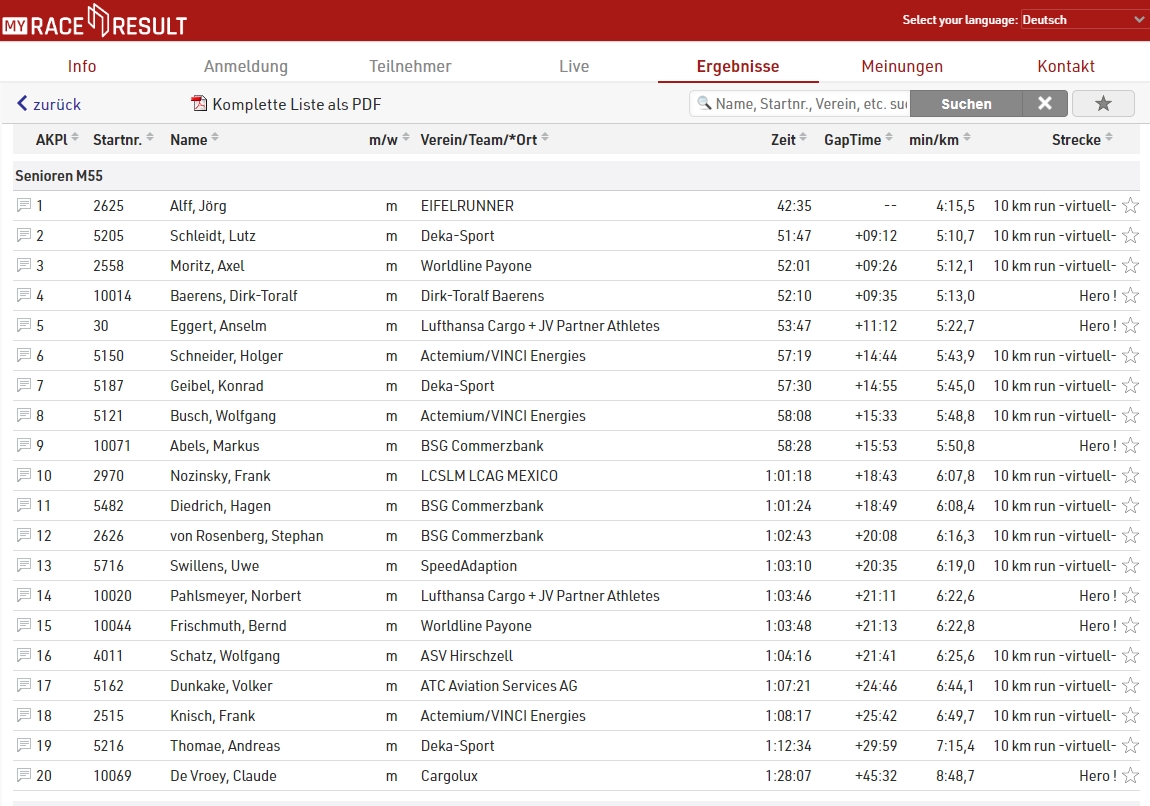Switch to the Teilnehmer tab
The height and width of the screenshot is (806, 1150).
(x=410, y=66)
